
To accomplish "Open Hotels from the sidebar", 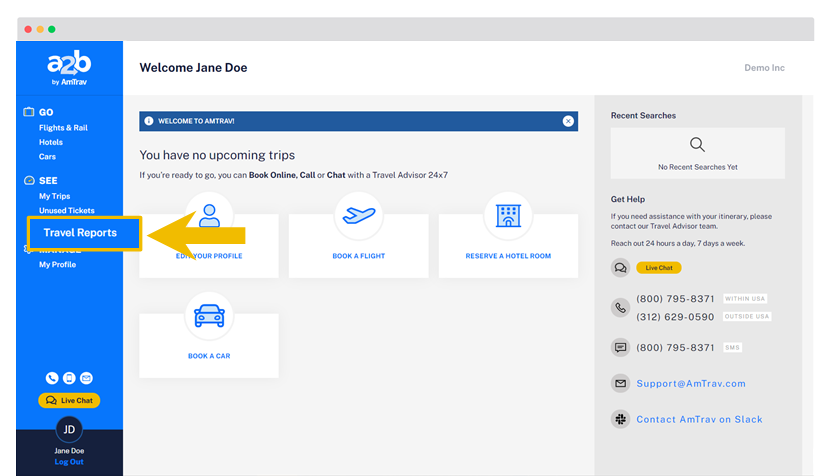I will click(51, 142).
